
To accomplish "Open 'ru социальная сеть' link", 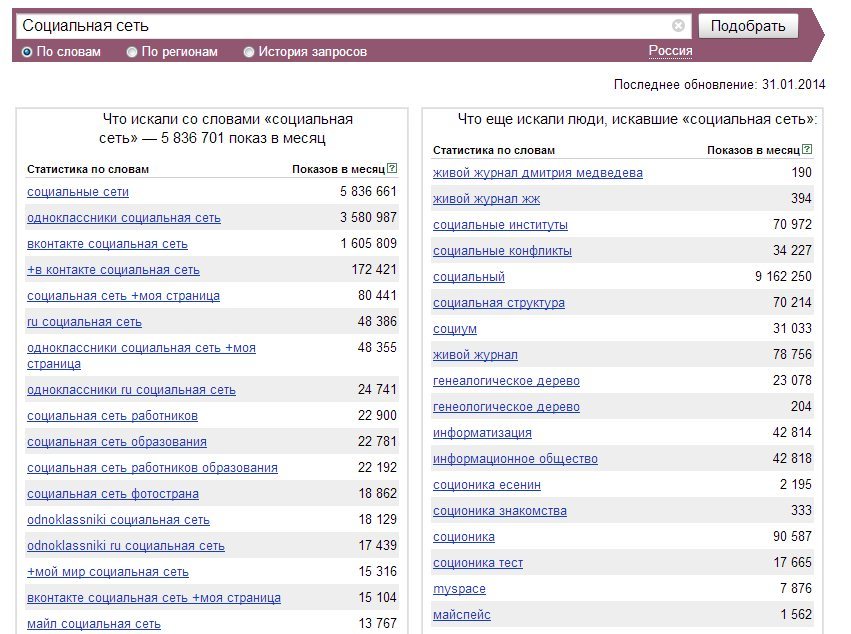I will coord(84,322).
